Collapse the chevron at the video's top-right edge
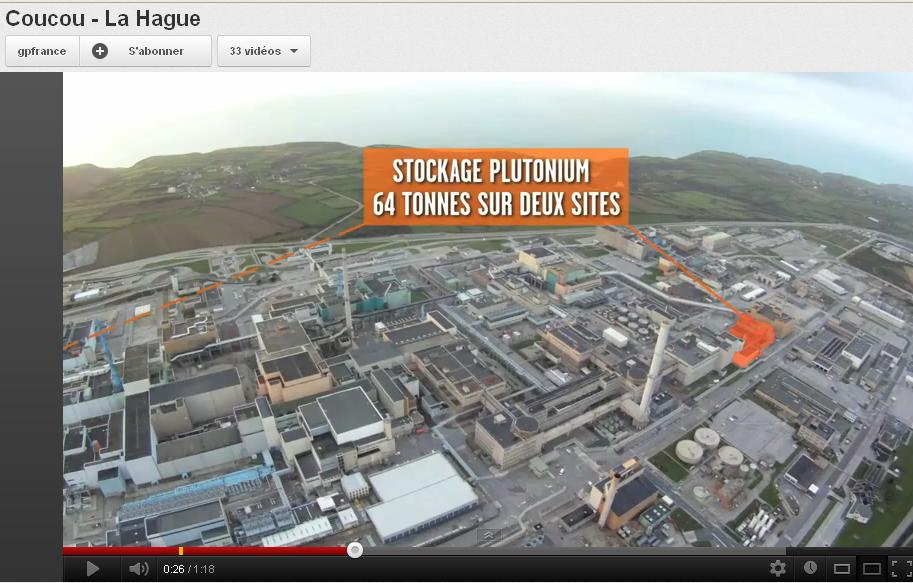The image size is (913, 583). pos(489,537)
